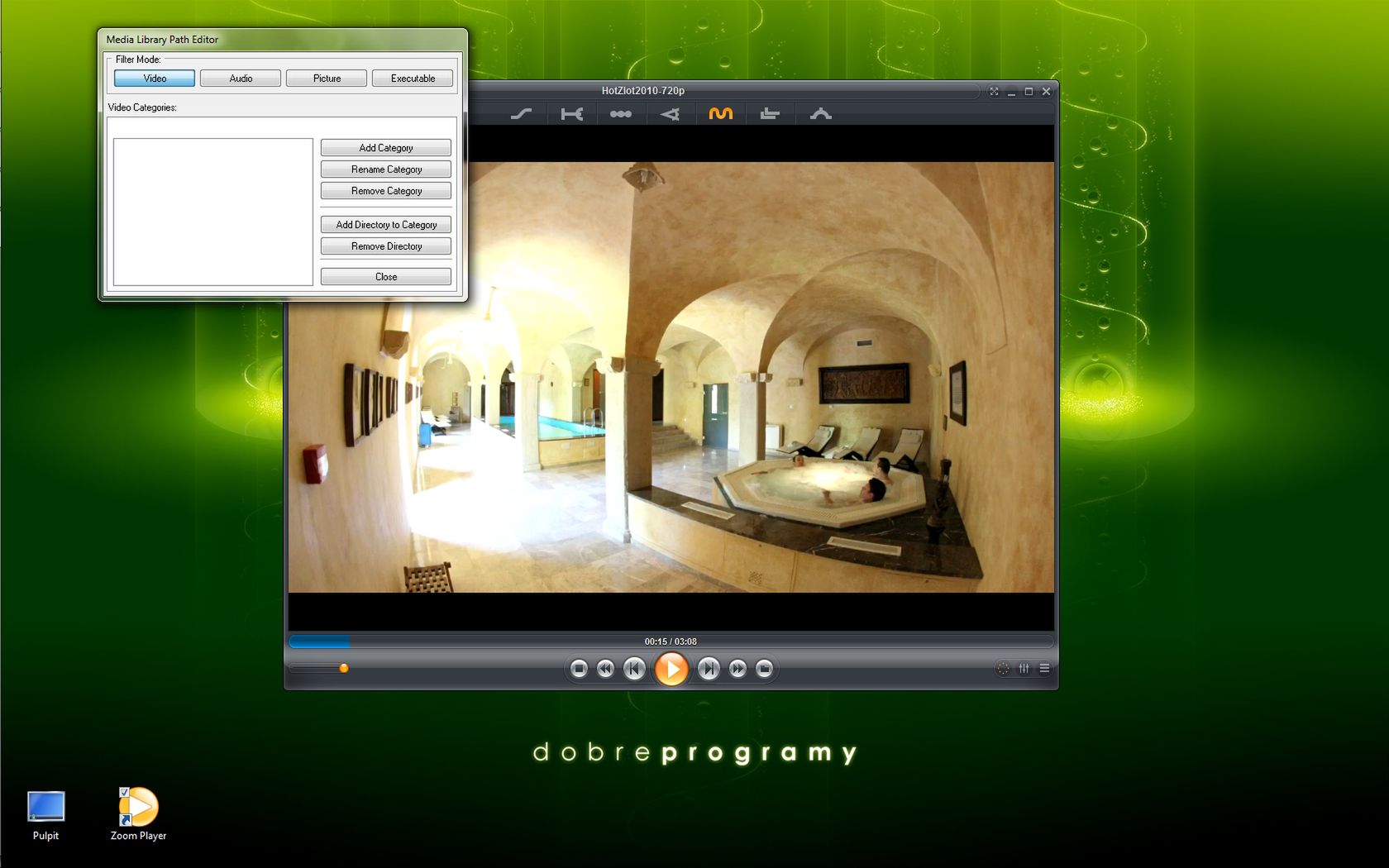Image resolution: width=1389 pixels, height=868 pixels.
Task: Open the equalizer sliders icon
Action: coord(1024,669)
